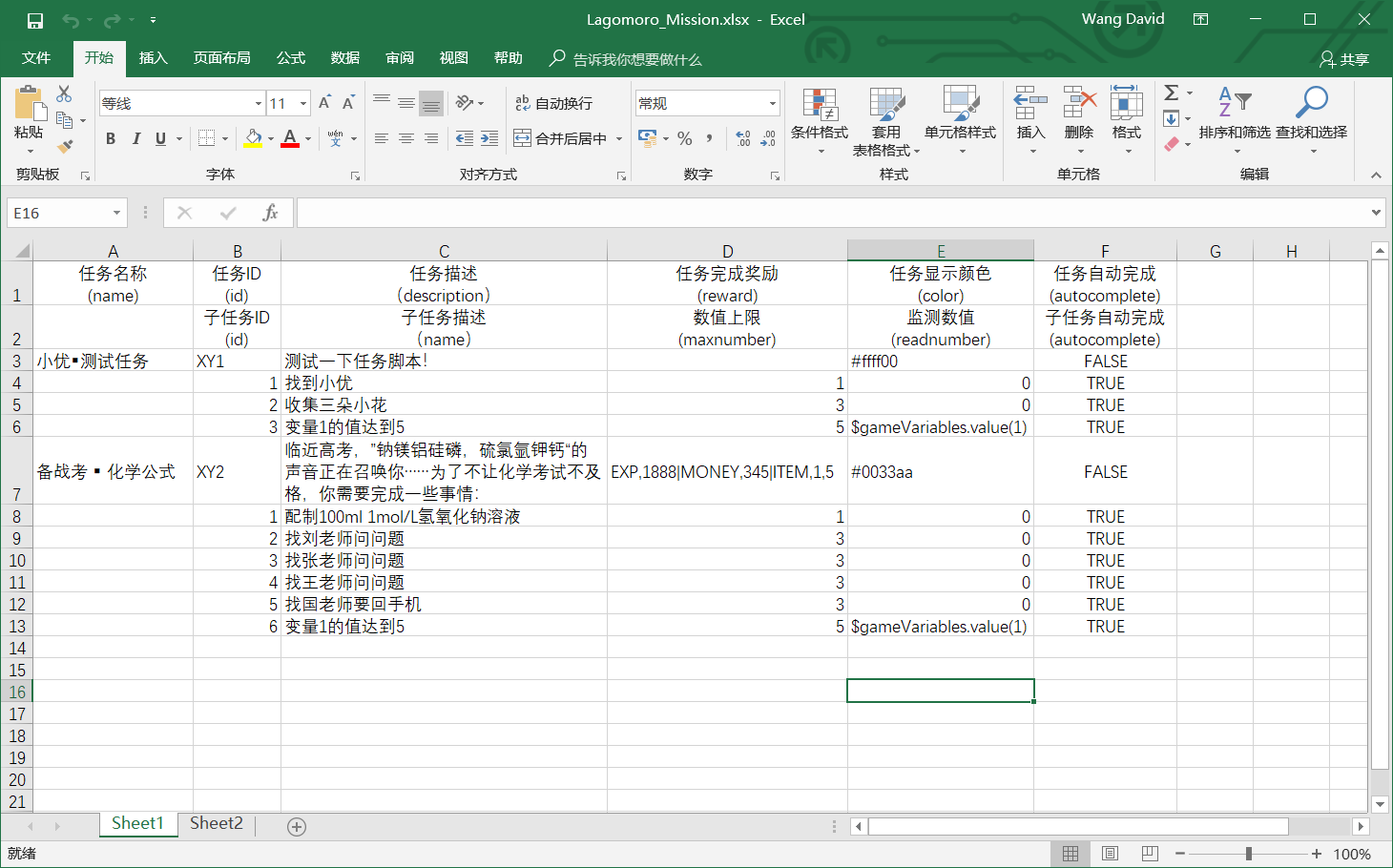Toggle Italic formatting

pos(135,139)
